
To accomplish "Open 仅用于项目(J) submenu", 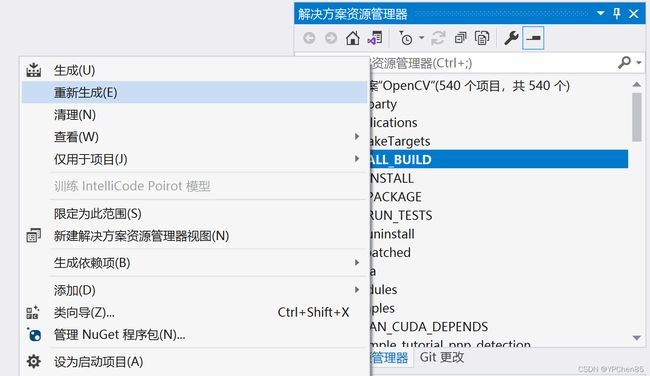I will coord(194,159).
